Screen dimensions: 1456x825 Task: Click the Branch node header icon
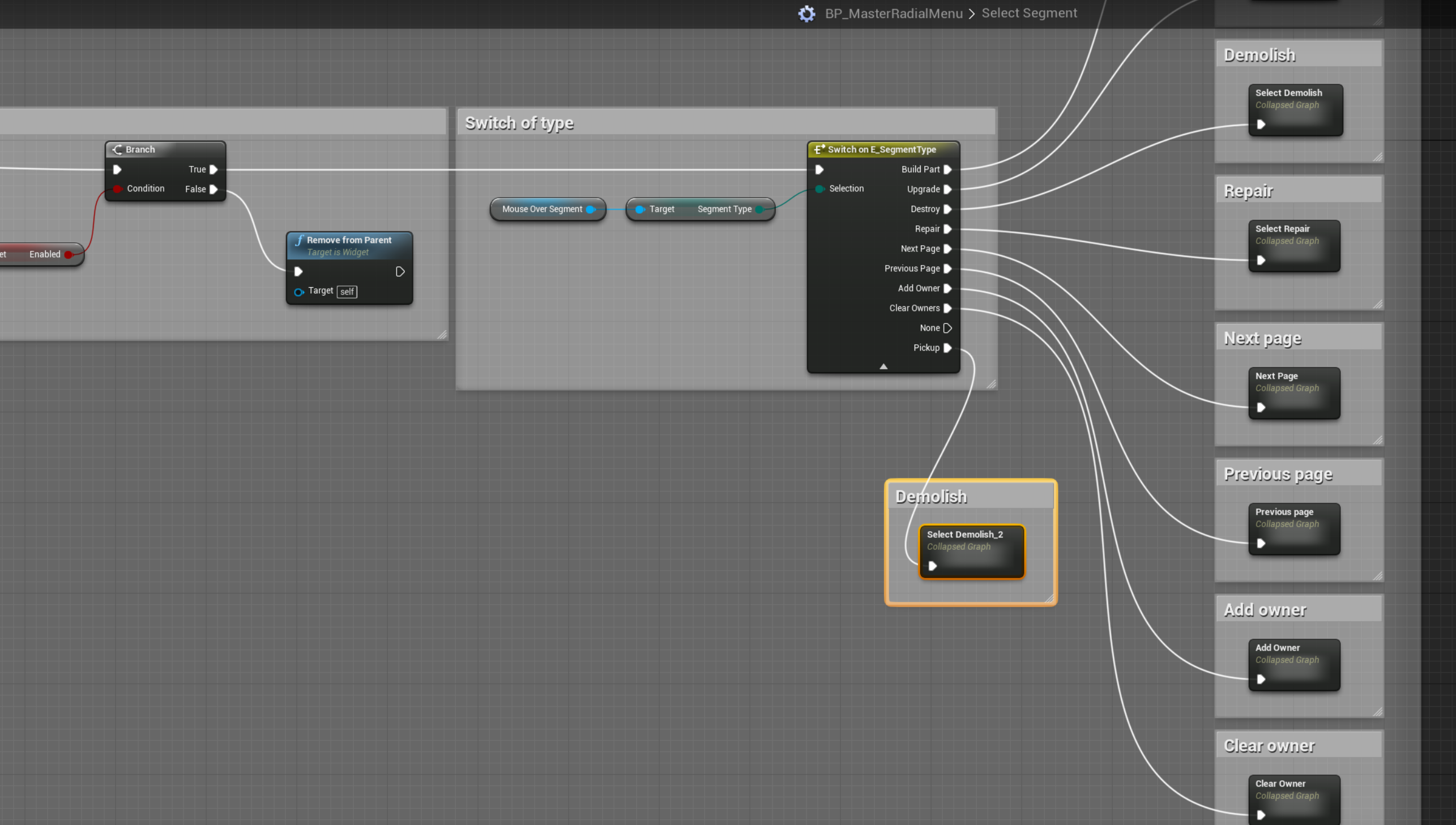click(118, 149)
